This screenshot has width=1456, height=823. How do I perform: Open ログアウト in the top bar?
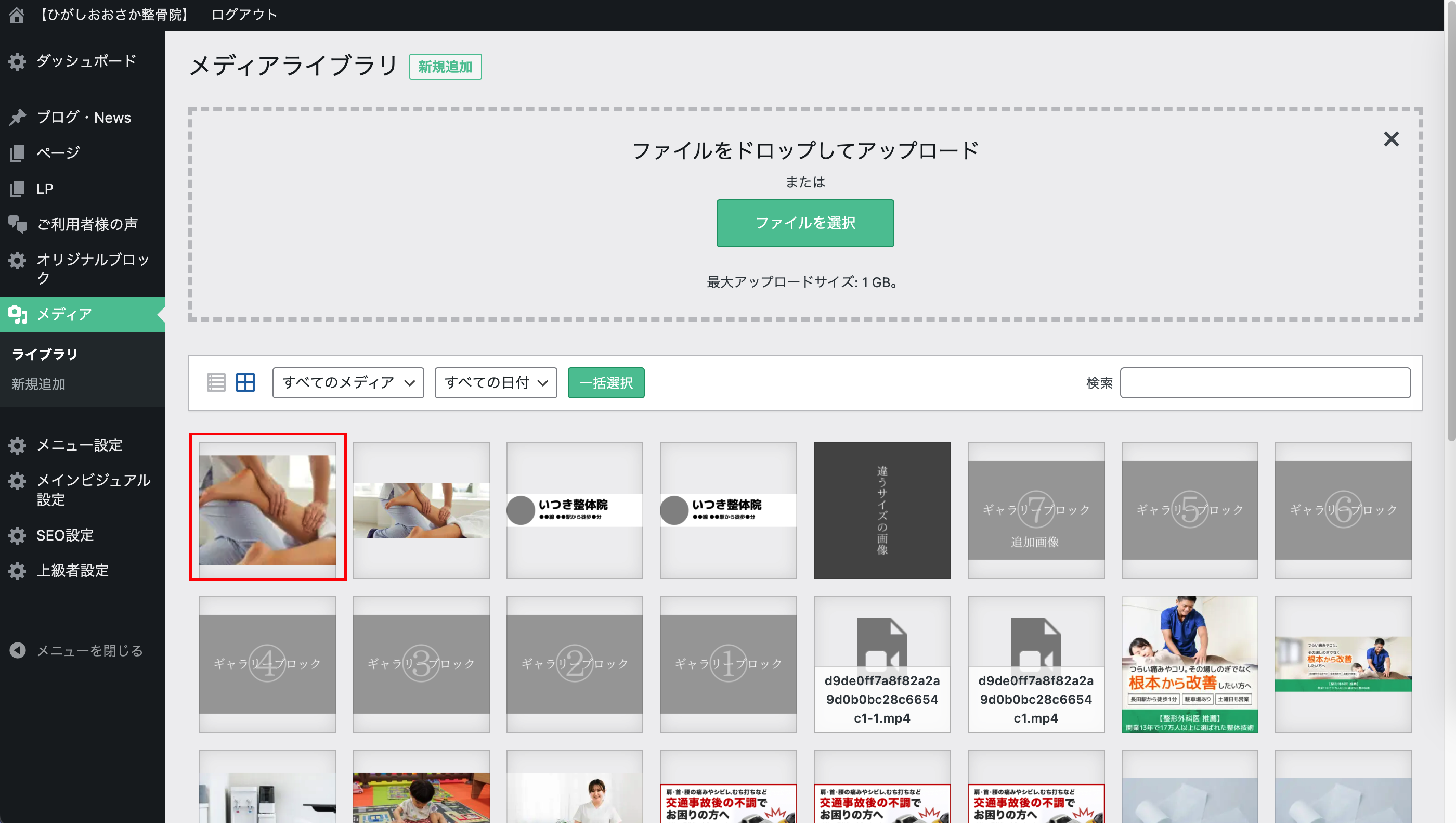pos(244,14)
